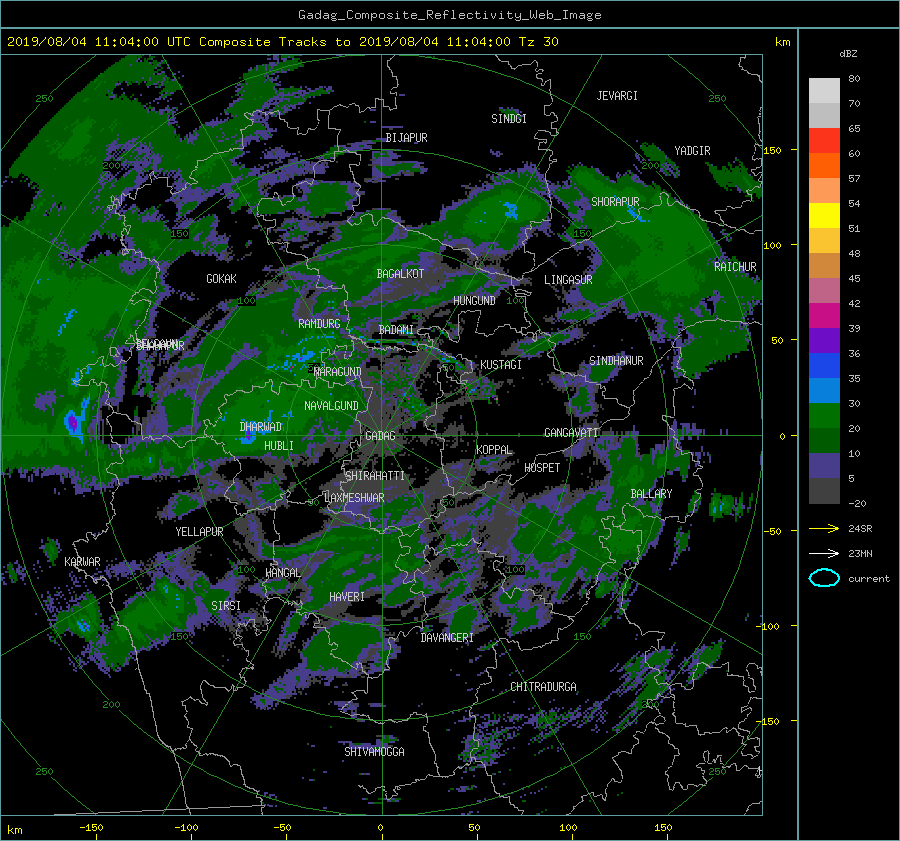
Task: Pick the bright green swatch between 30 and 20 dBZ
Action: coord(824,415)
